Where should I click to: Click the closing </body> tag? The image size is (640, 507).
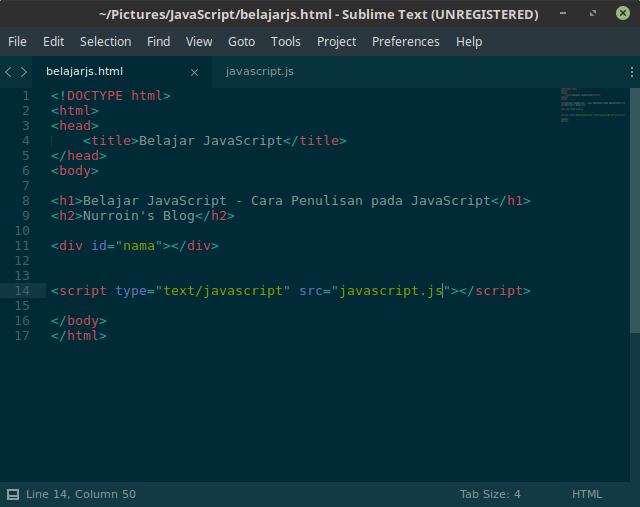(79, 321)
